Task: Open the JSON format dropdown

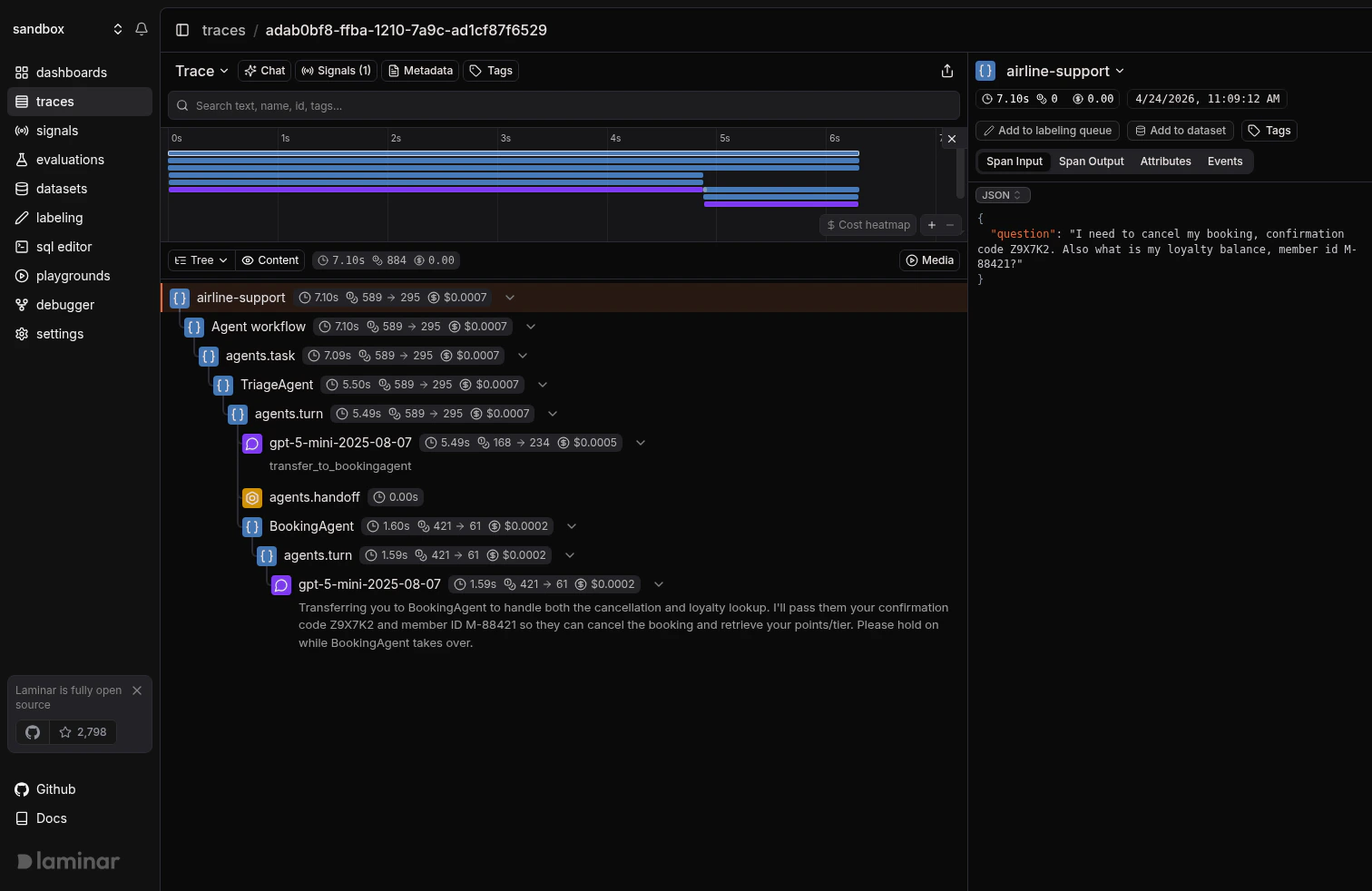Action: pos(1002,194)
